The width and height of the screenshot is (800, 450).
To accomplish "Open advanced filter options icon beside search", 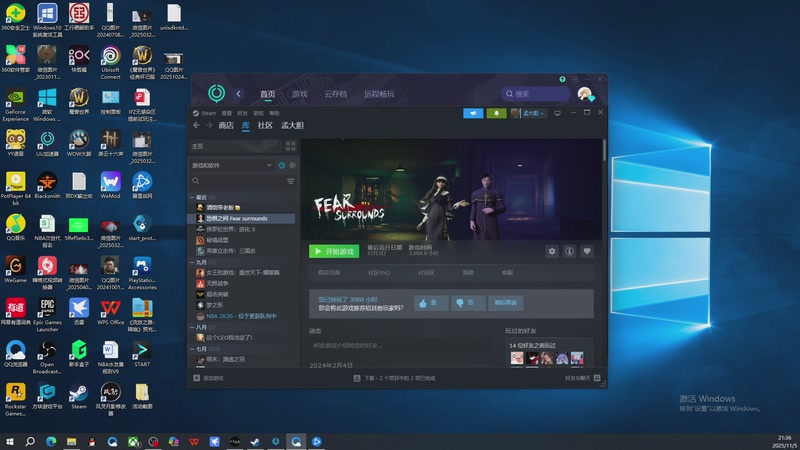I will click(x=291, y=181).
